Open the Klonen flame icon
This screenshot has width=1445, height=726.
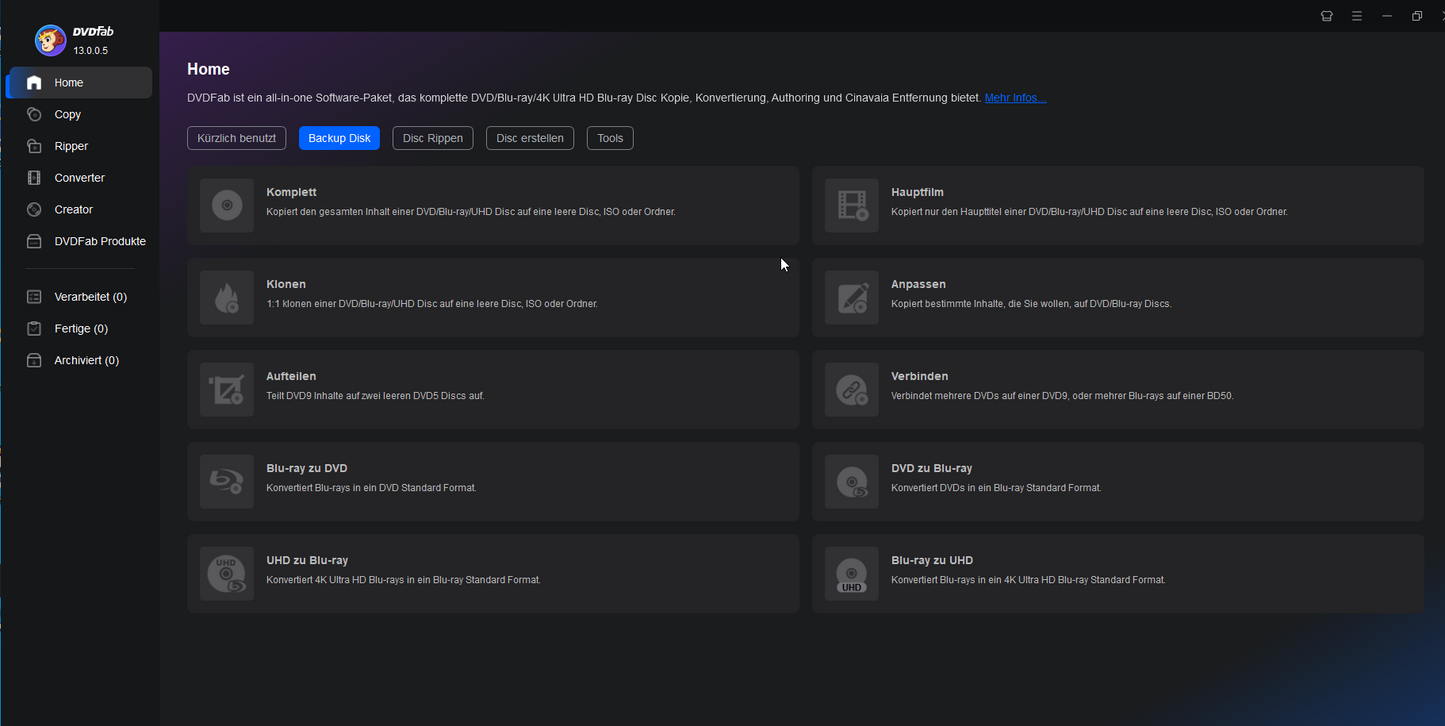tap(227, 298)
